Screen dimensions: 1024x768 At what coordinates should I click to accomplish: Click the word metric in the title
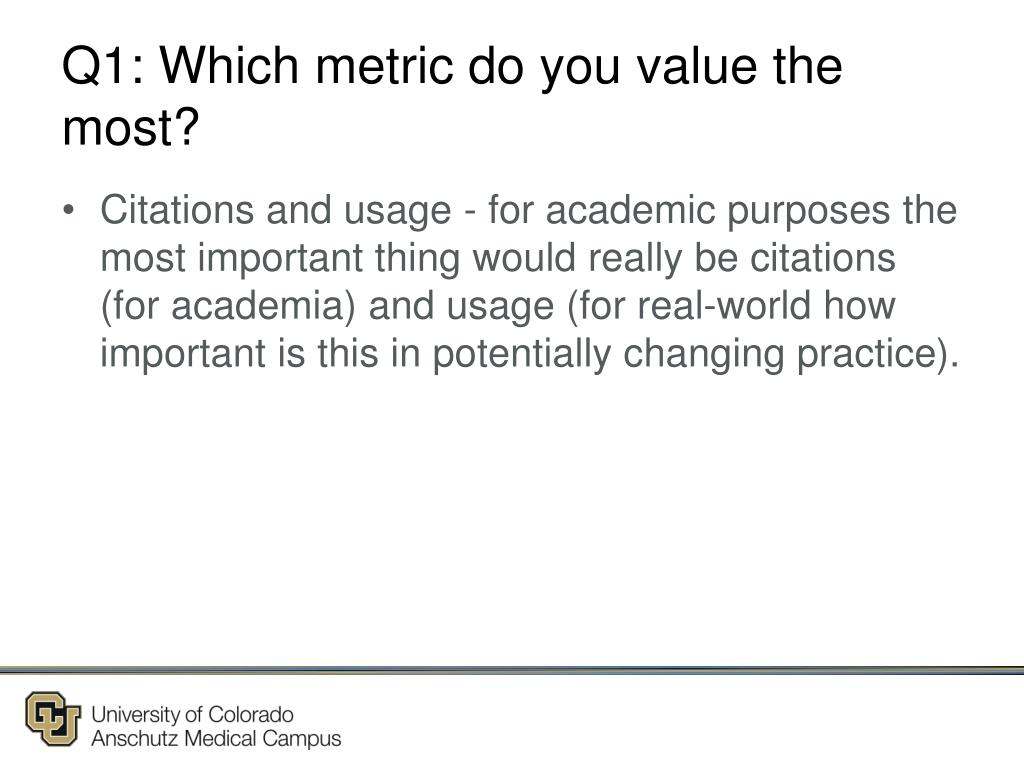384,65
